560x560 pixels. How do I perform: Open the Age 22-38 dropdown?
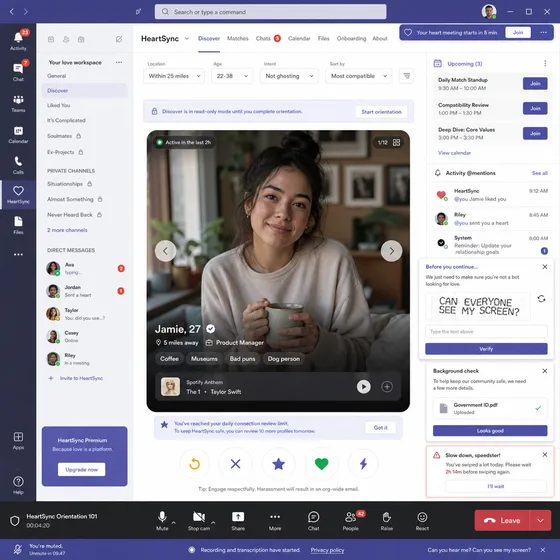click(x=232, y=76)
